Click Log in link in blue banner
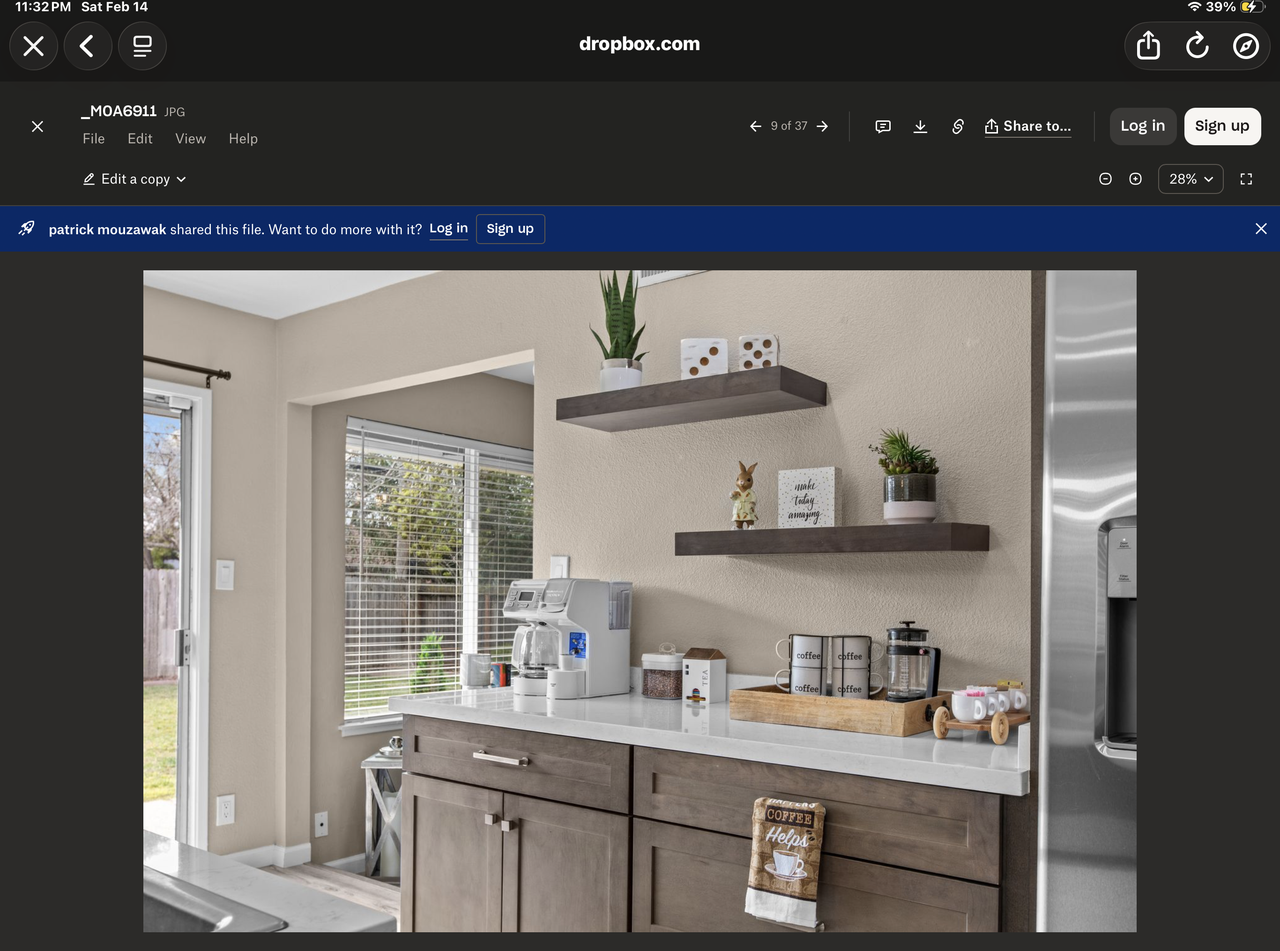 pos(448,229)
